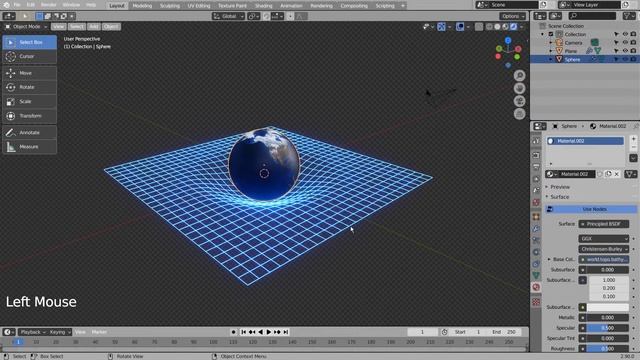The width and height of the screenshot is (640, 360).
Task: Adjust the Specular slider
Action: pos(607,328)
